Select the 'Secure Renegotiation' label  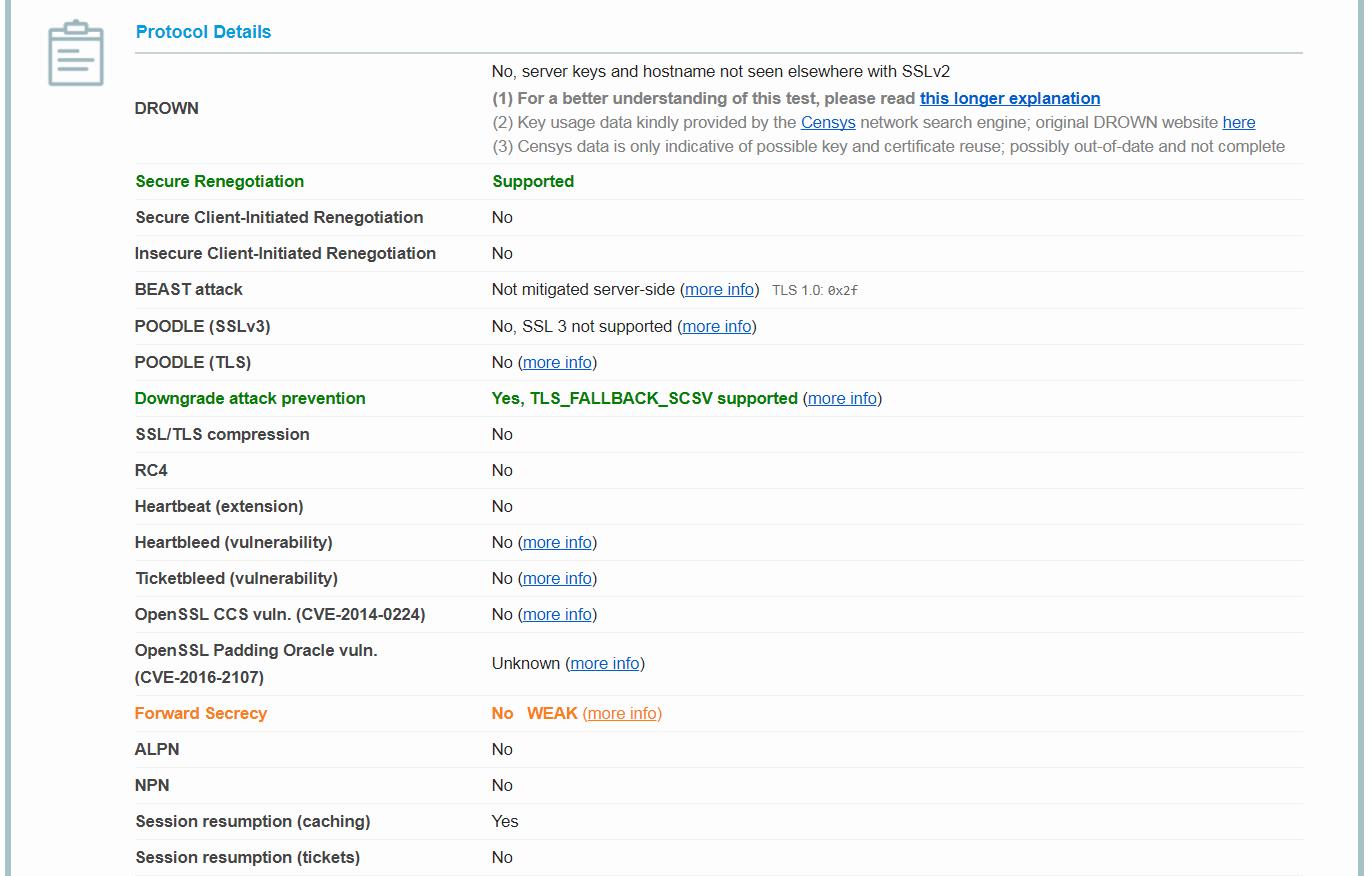coord(220,181)
